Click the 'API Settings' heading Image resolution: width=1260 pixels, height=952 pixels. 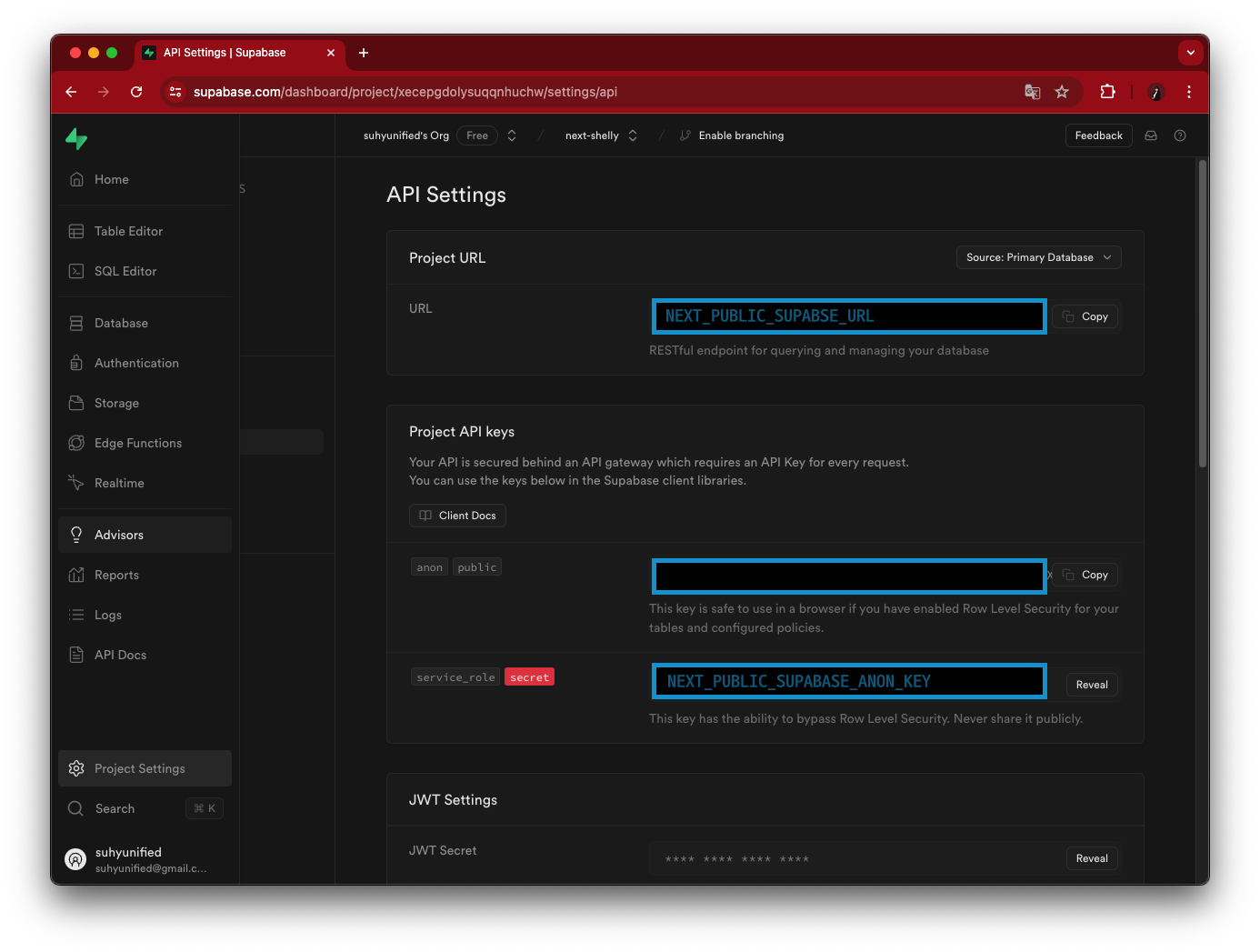coord(446,195)
